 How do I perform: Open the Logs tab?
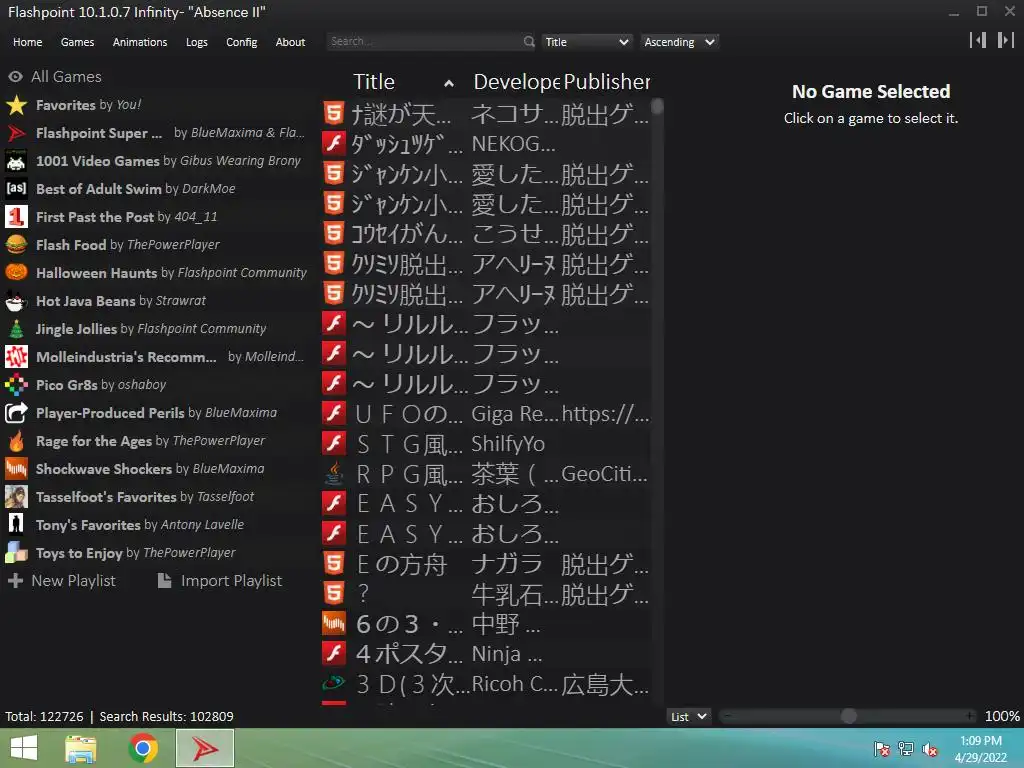pyautogui.click(x=197, y=42)
